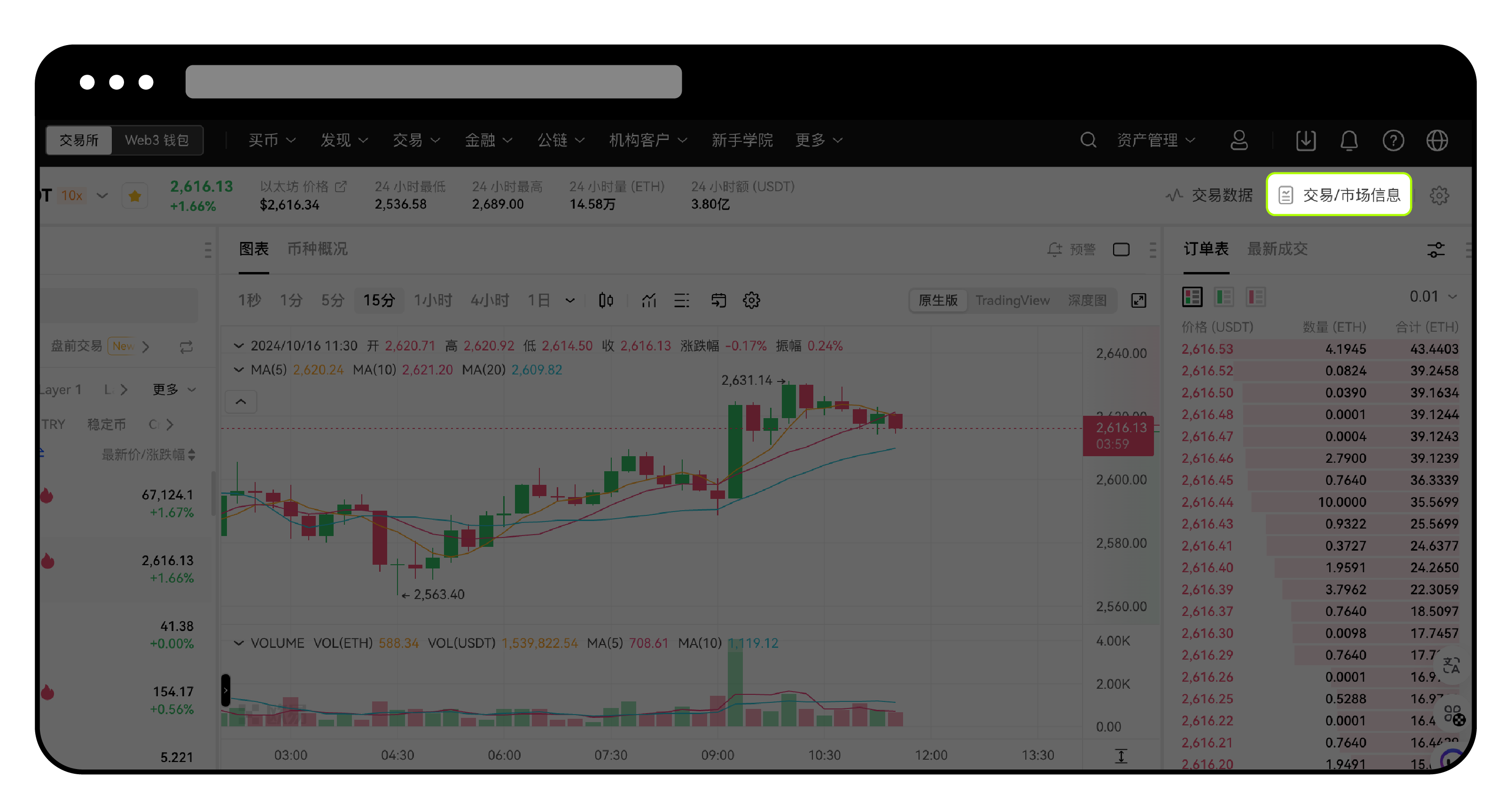
Task: Click the favorite star next to the pair
Action: click(134, 195)
